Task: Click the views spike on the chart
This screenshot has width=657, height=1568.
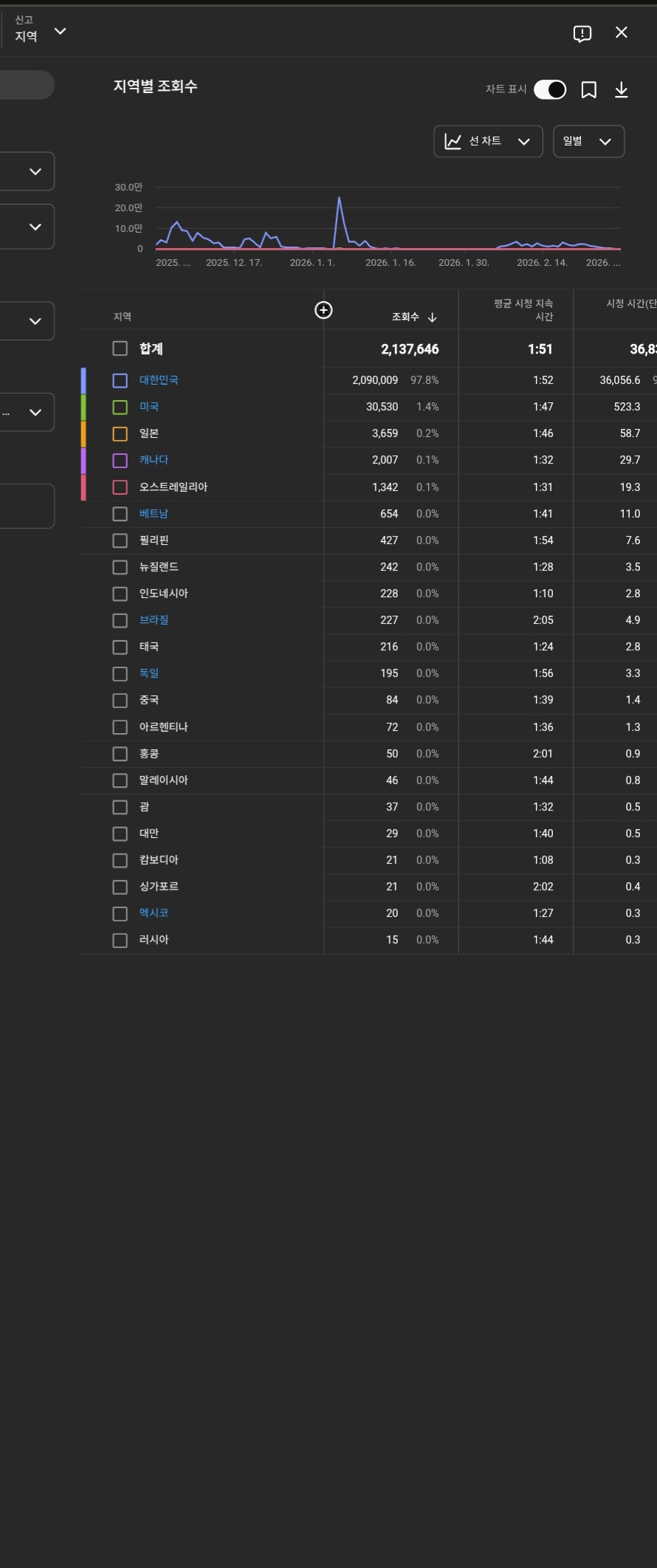Action: pyautogui.click(x=339, y=199)
